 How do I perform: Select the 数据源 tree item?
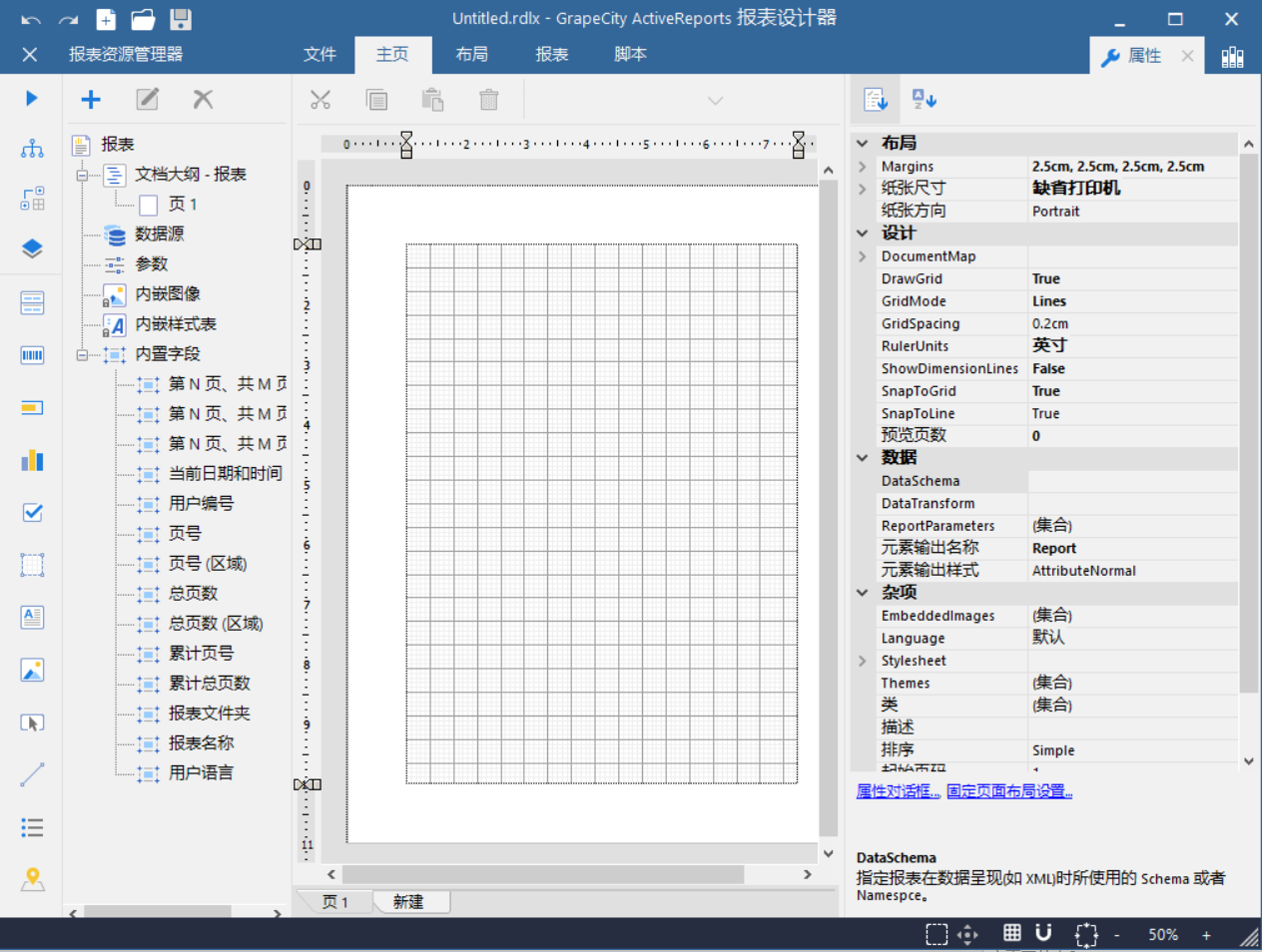(160, 234)
